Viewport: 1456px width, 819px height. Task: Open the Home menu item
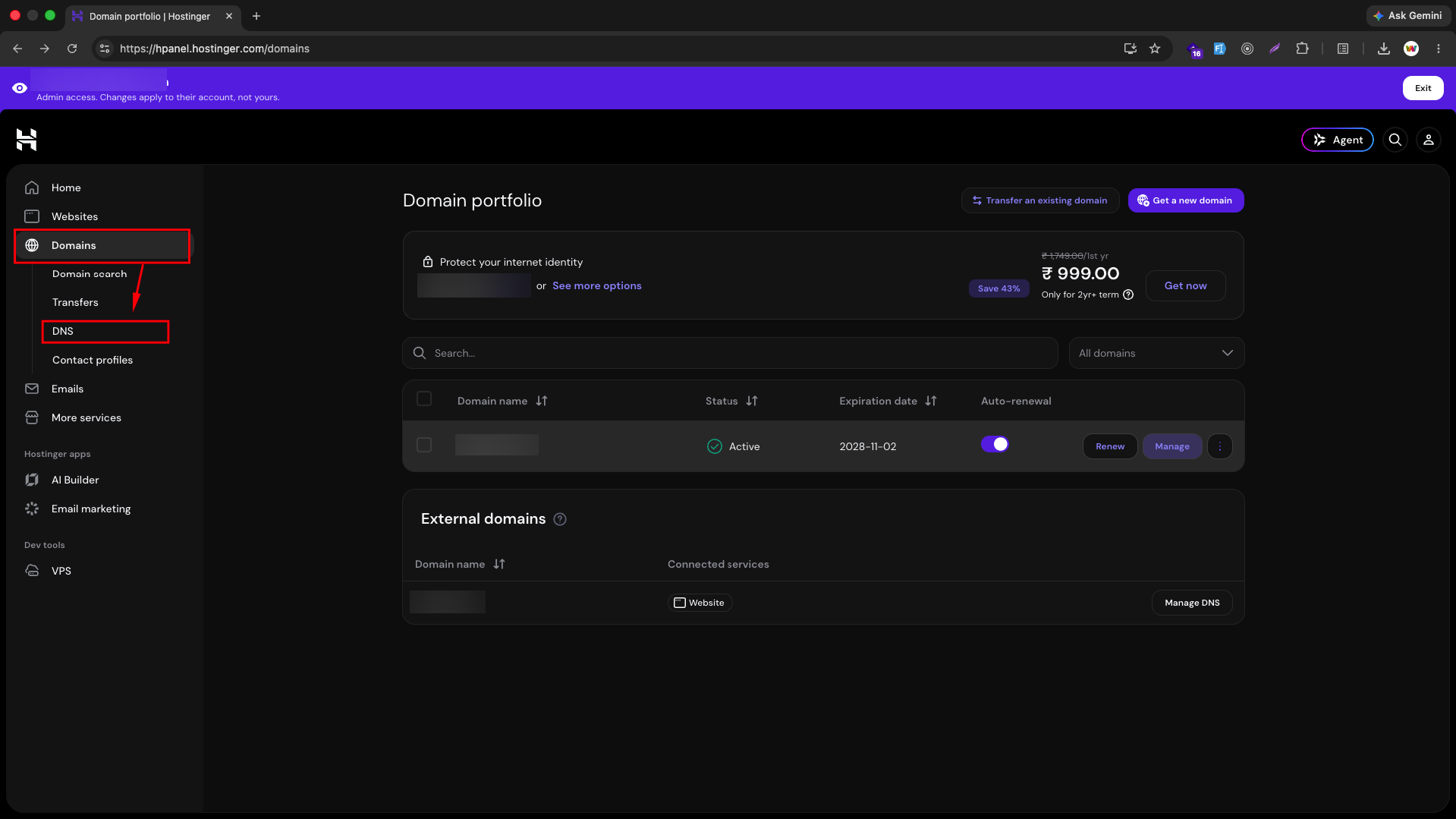pos(66,187)
